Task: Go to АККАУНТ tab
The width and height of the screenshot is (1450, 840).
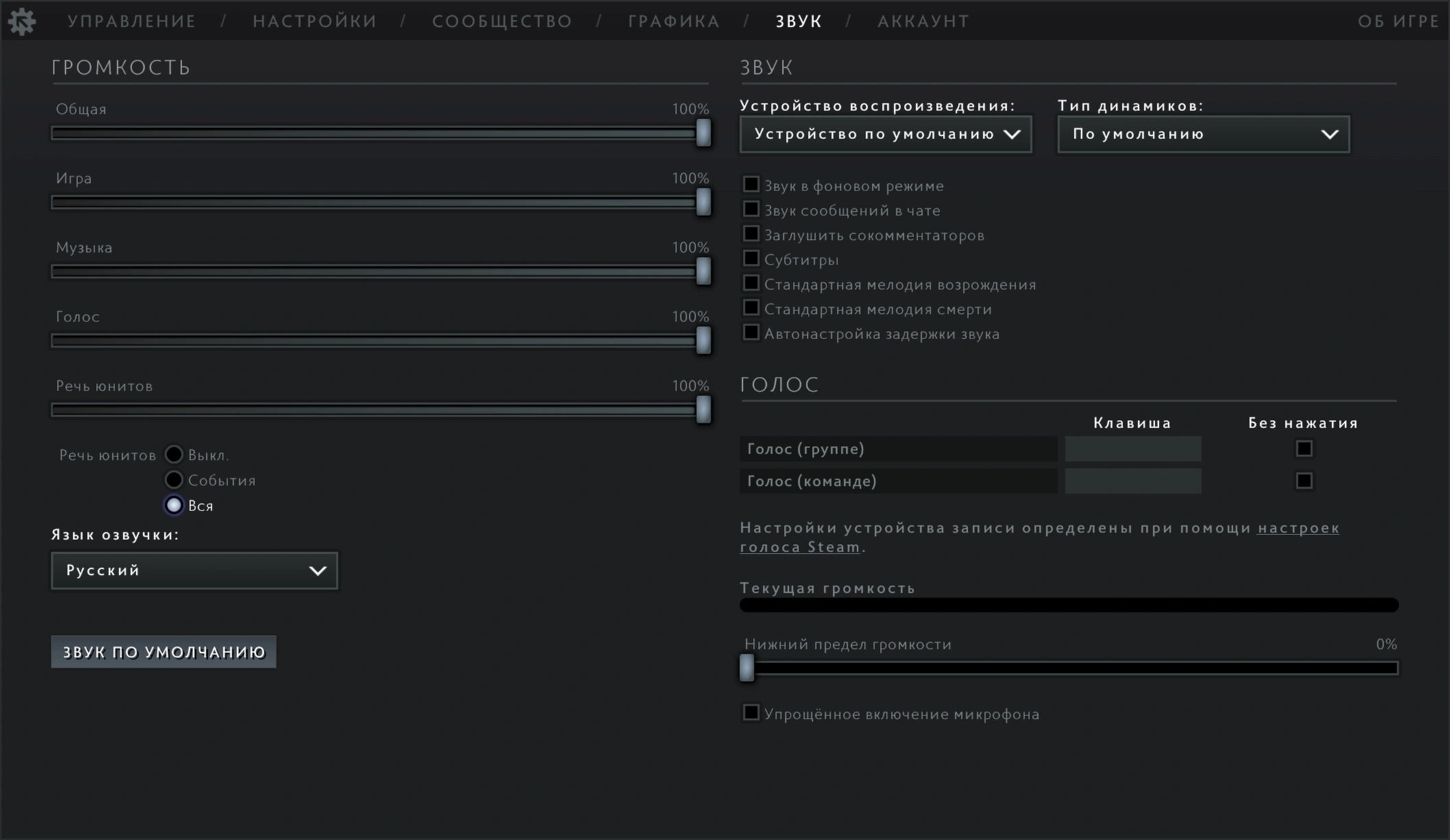Action: click(x=923, y=21)
